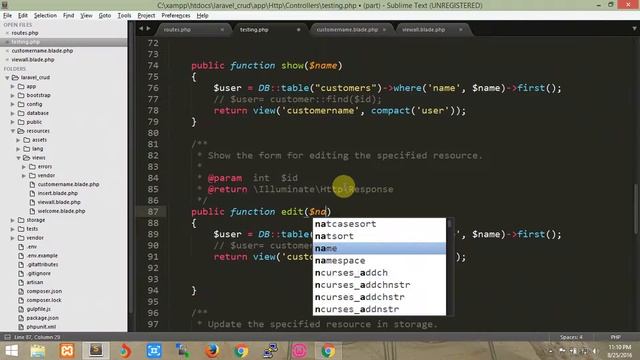Open the 'Spaces: 4' indentation setting
The image size is (640, 360).
click(x=571, y=337)
